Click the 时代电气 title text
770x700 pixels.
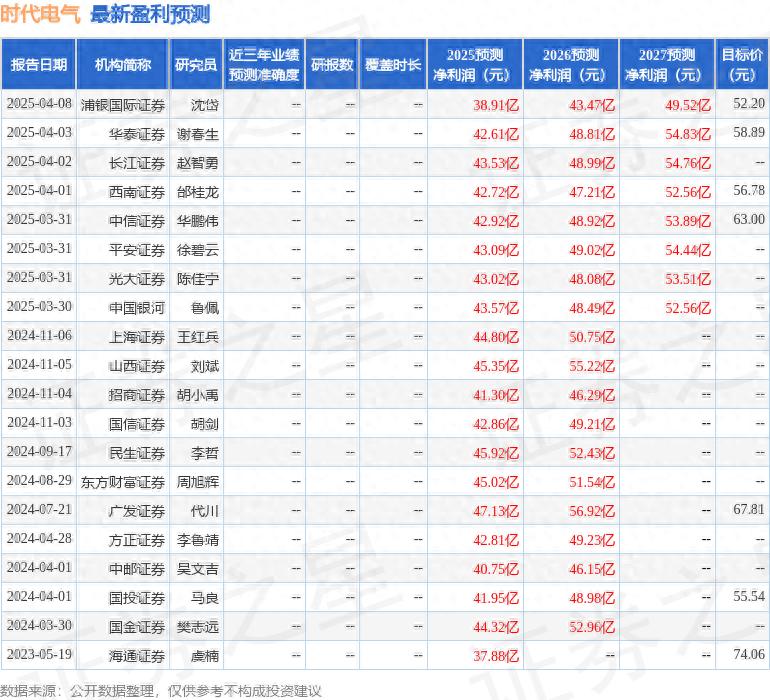point(40,14)
